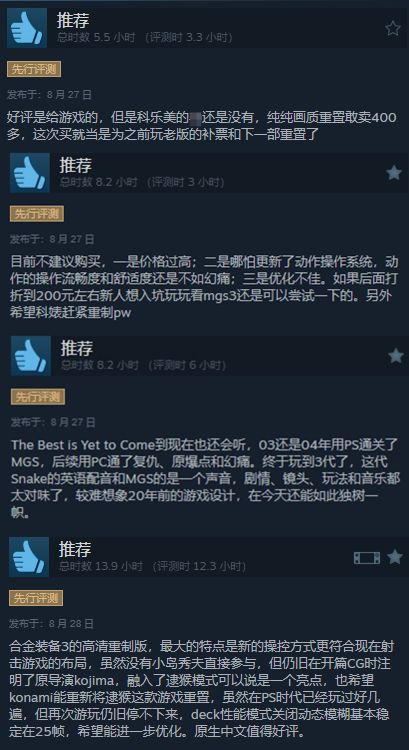Click review text starting 合金装备3的高清重制版
The height and width of the screenshot is (750, 409).
click(x=202, y=689)
